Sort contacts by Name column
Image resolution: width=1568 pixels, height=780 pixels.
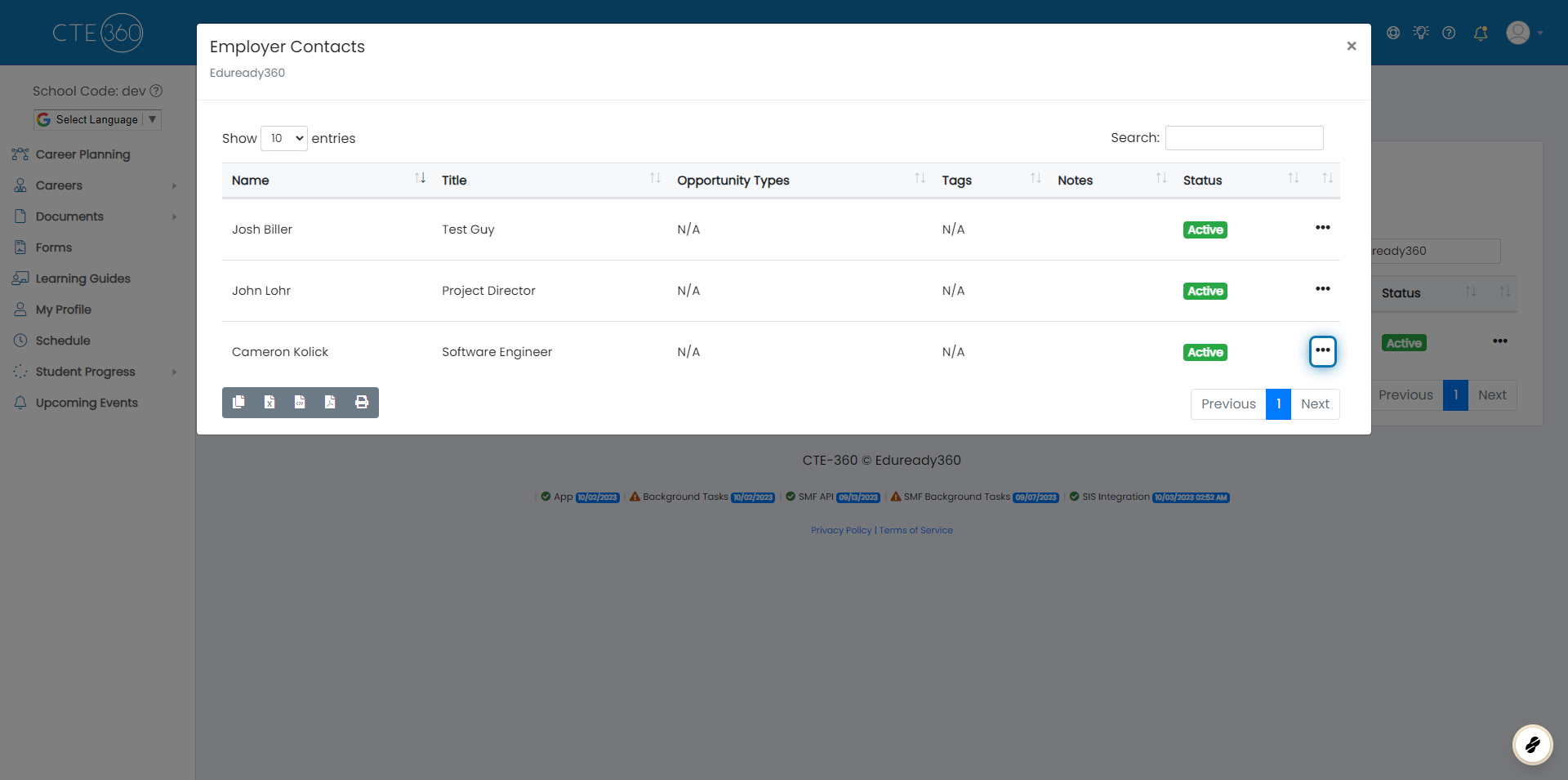tap(327, 180)
